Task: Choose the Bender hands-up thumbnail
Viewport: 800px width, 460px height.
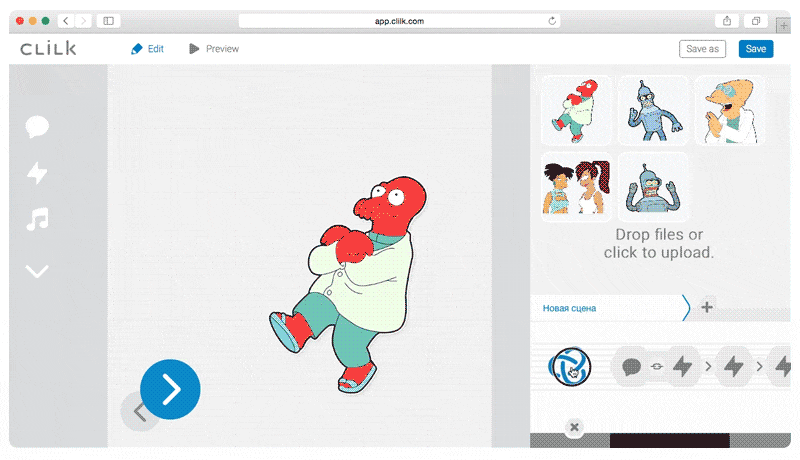Action: pyautogui.click(x=653, y=187)
